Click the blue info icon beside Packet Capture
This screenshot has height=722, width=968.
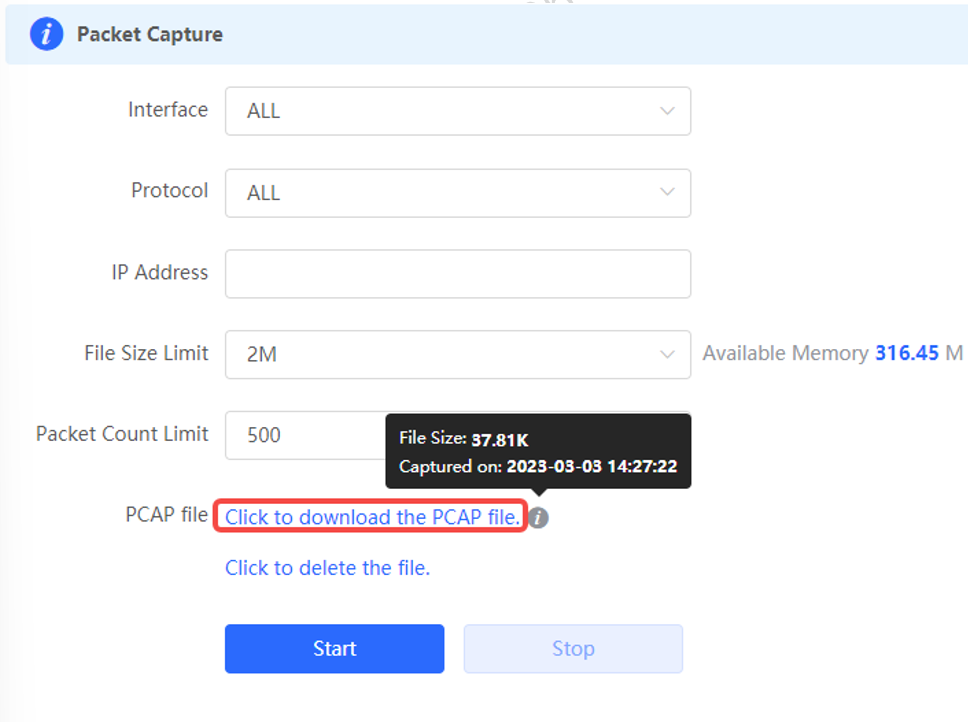point(46,34)
